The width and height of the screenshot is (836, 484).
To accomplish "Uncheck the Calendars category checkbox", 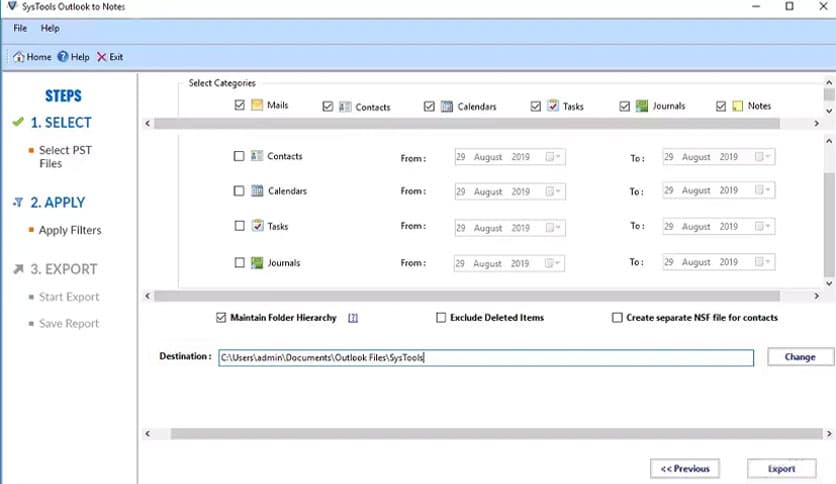I will pyautogui.click(x=429, y=107).
